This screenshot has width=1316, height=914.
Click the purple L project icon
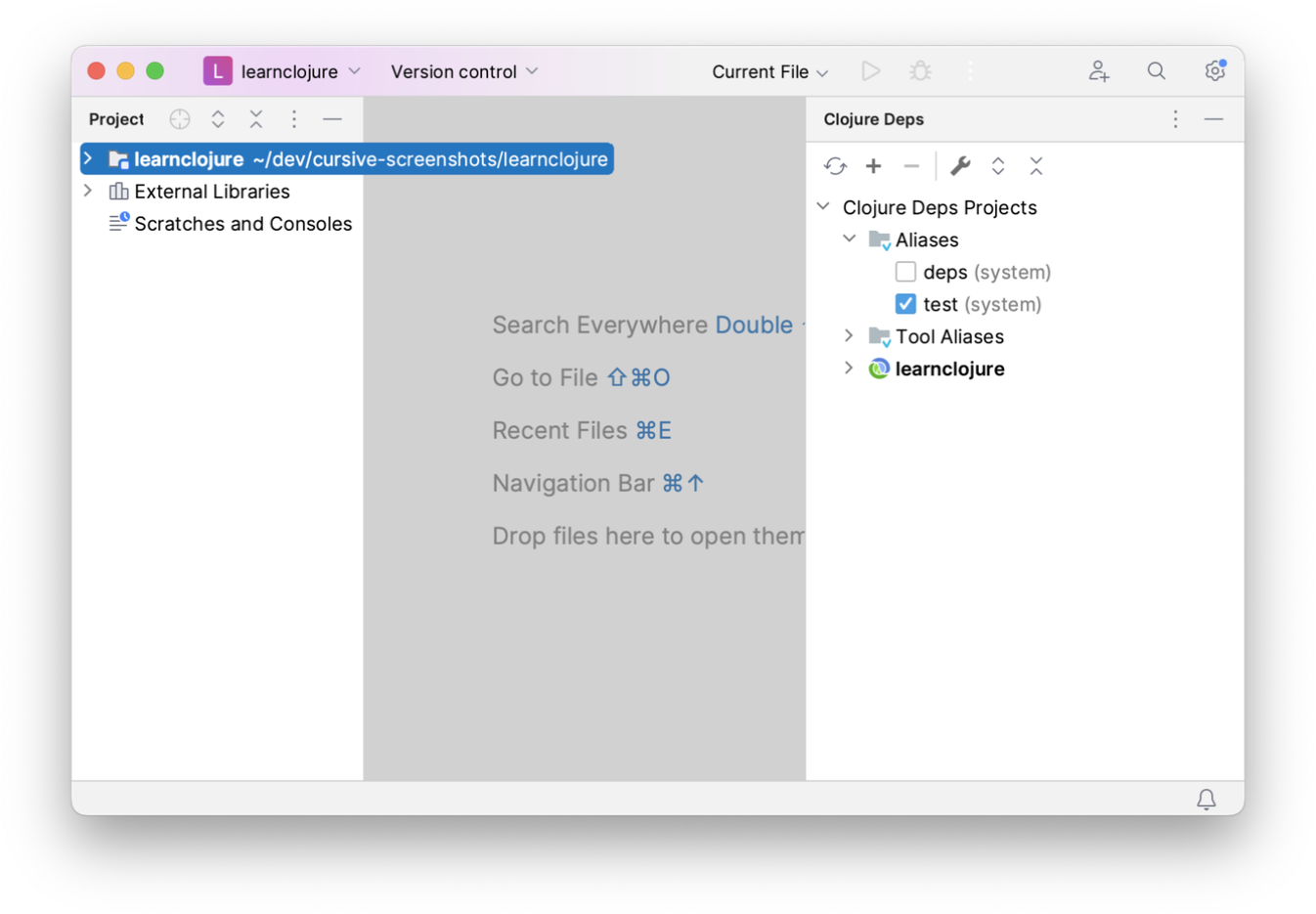point(217,71)
